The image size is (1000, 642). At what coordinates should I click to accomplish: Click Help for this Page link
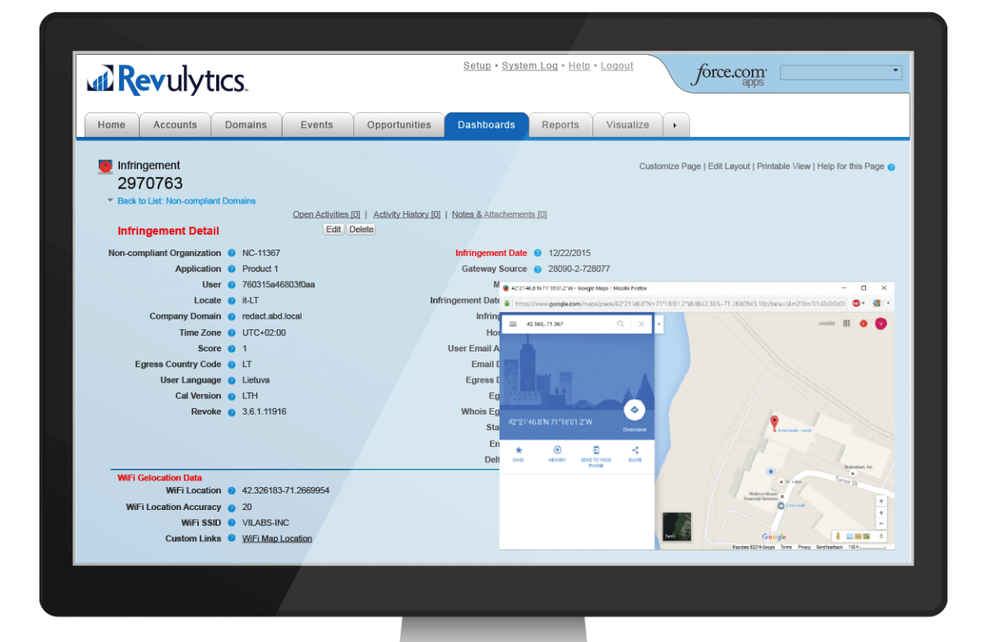tap(850, 166)
